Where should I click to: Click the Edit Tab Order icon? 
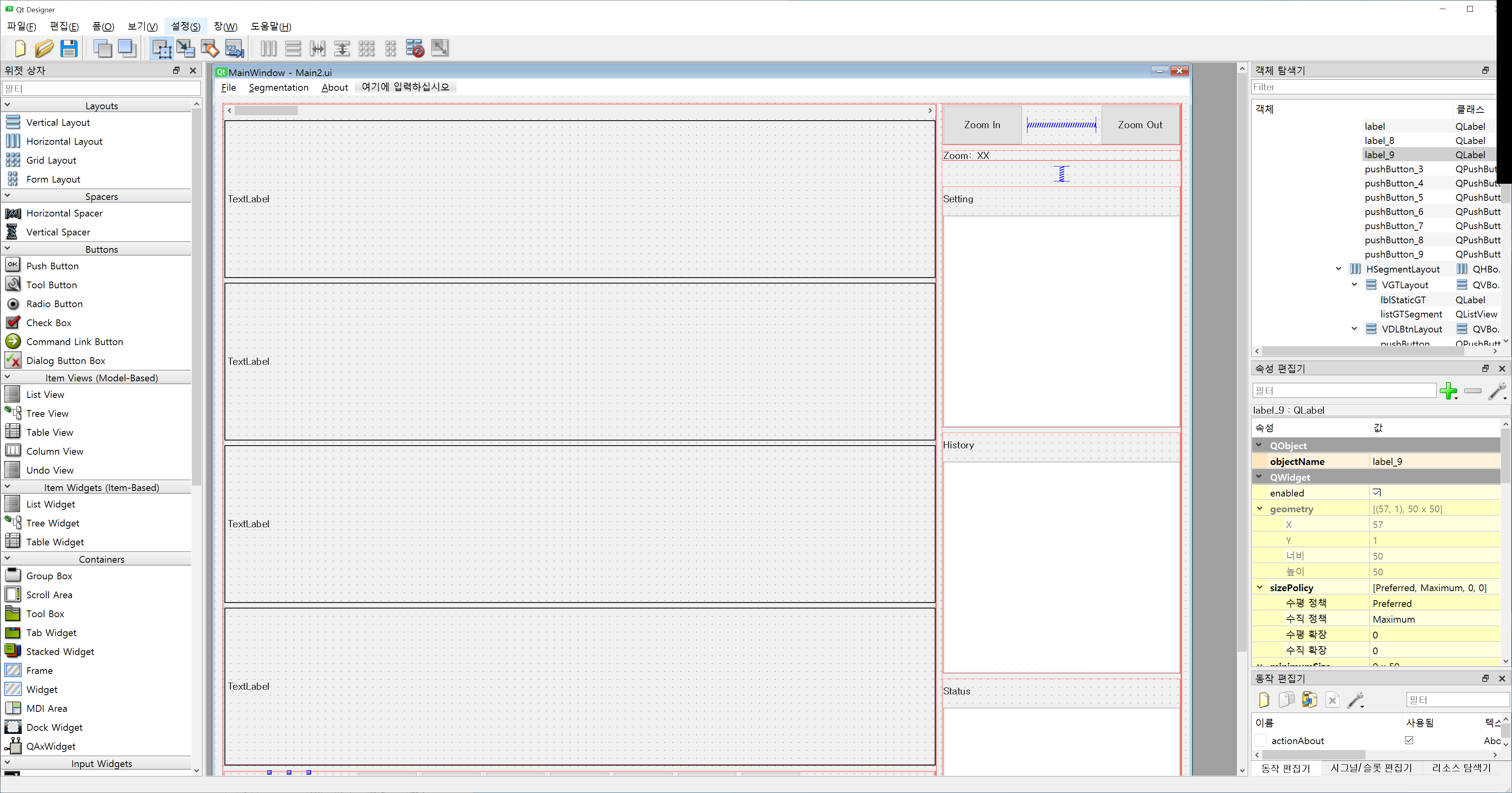click(x=234, y=49)
